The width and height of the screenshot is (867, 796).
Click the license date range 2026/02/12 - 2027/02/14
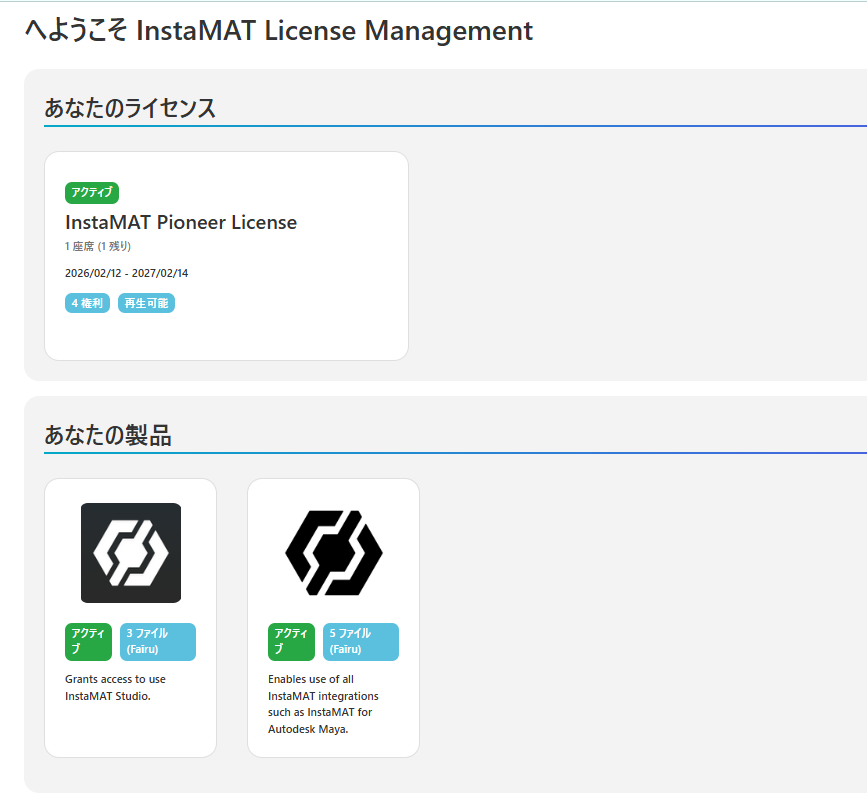(x=126, y=273)
